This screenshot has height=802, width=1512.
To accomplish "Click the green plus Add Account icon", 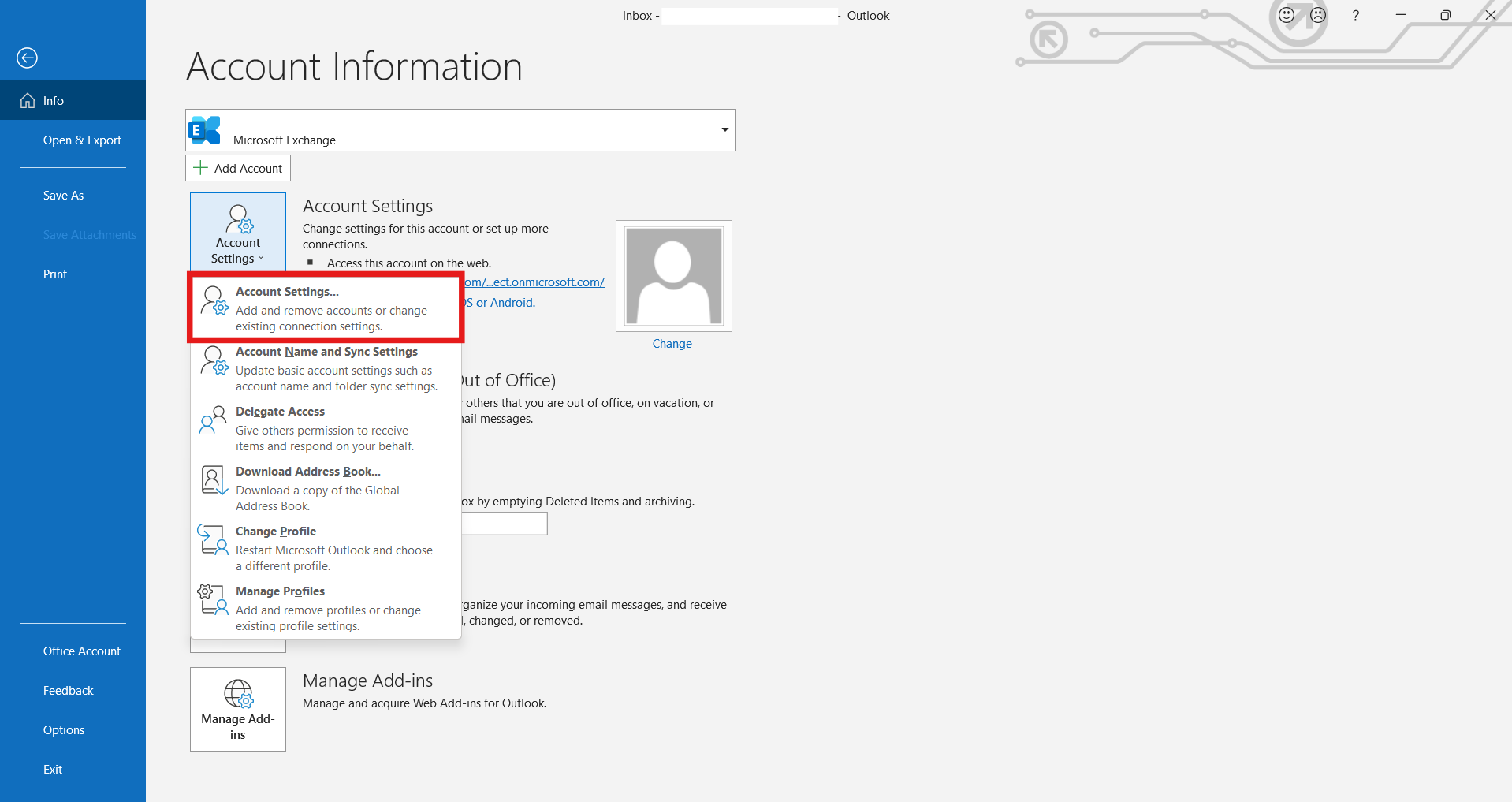I will [201, 168].
